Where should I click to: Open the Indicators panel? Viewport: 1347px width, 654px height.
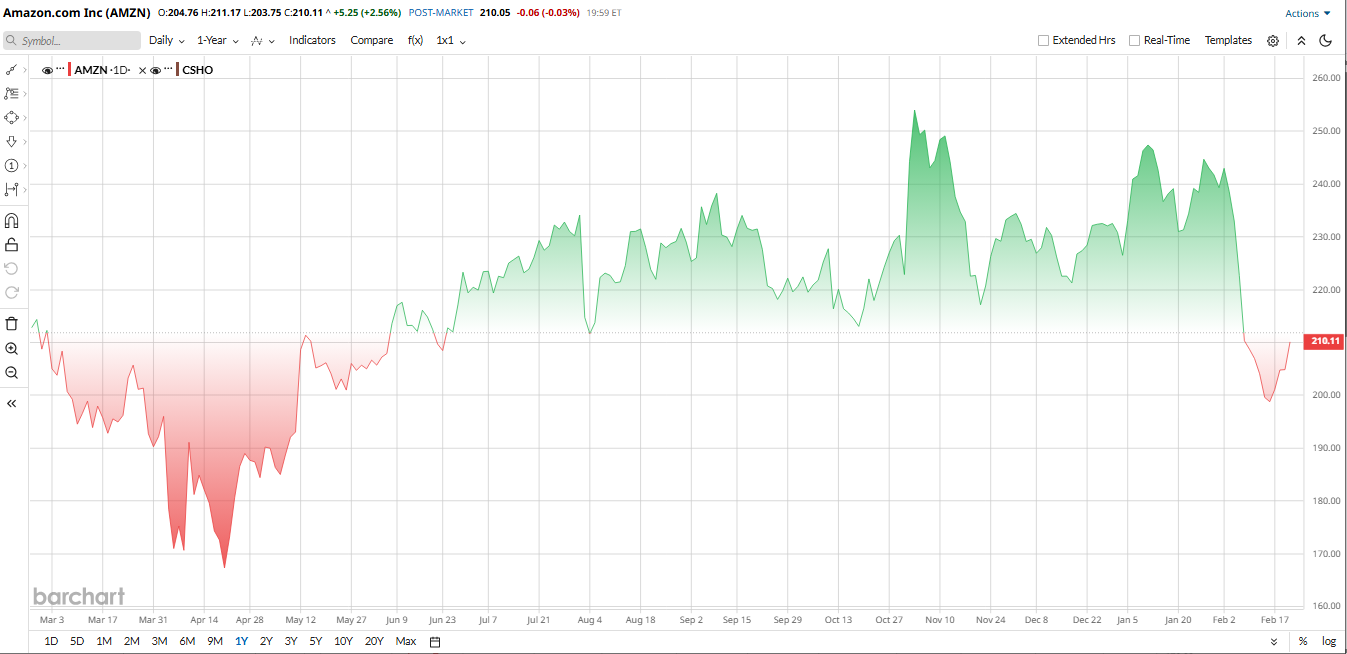click(x=313, y=41)
